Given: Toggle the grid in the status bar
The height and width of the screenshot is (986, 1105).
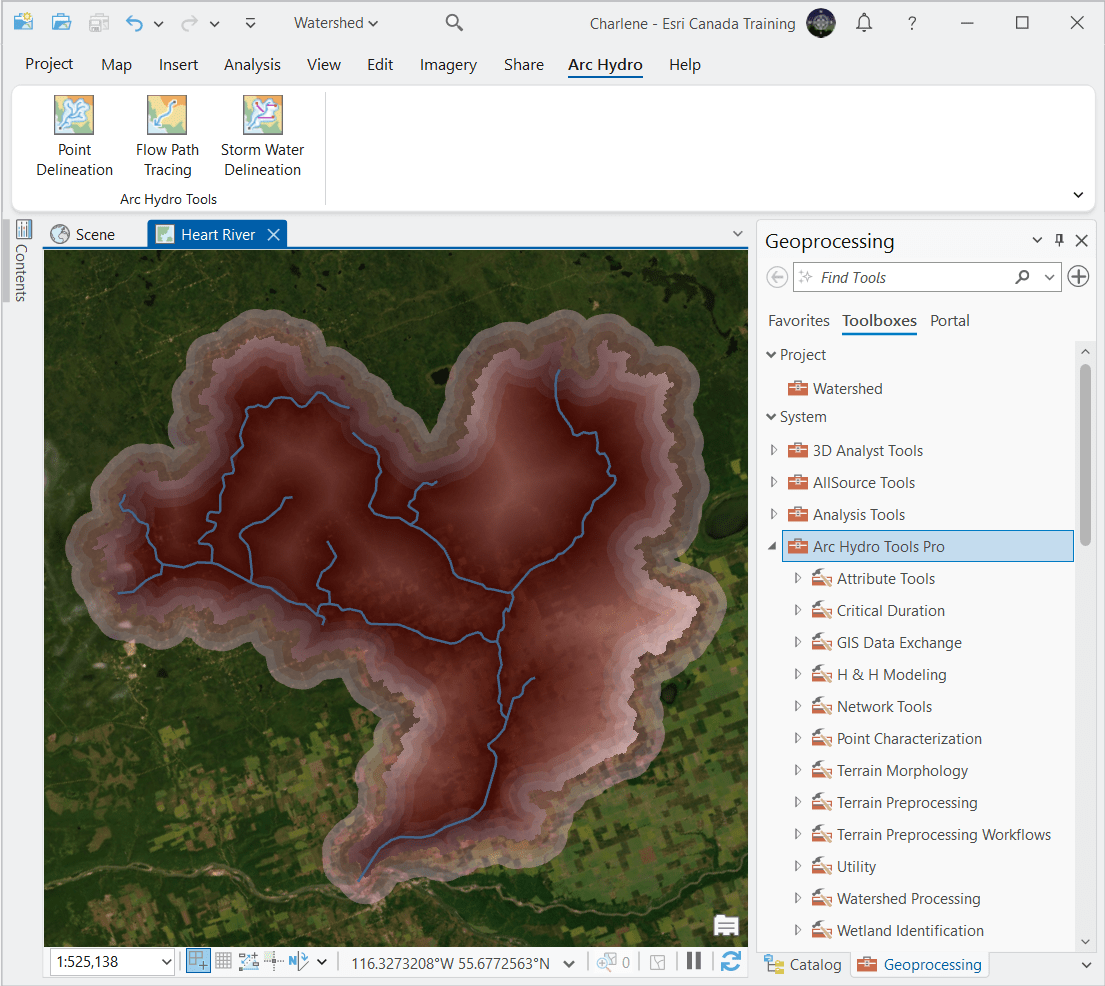Looking at the screenshot, I should click(223, 961).
